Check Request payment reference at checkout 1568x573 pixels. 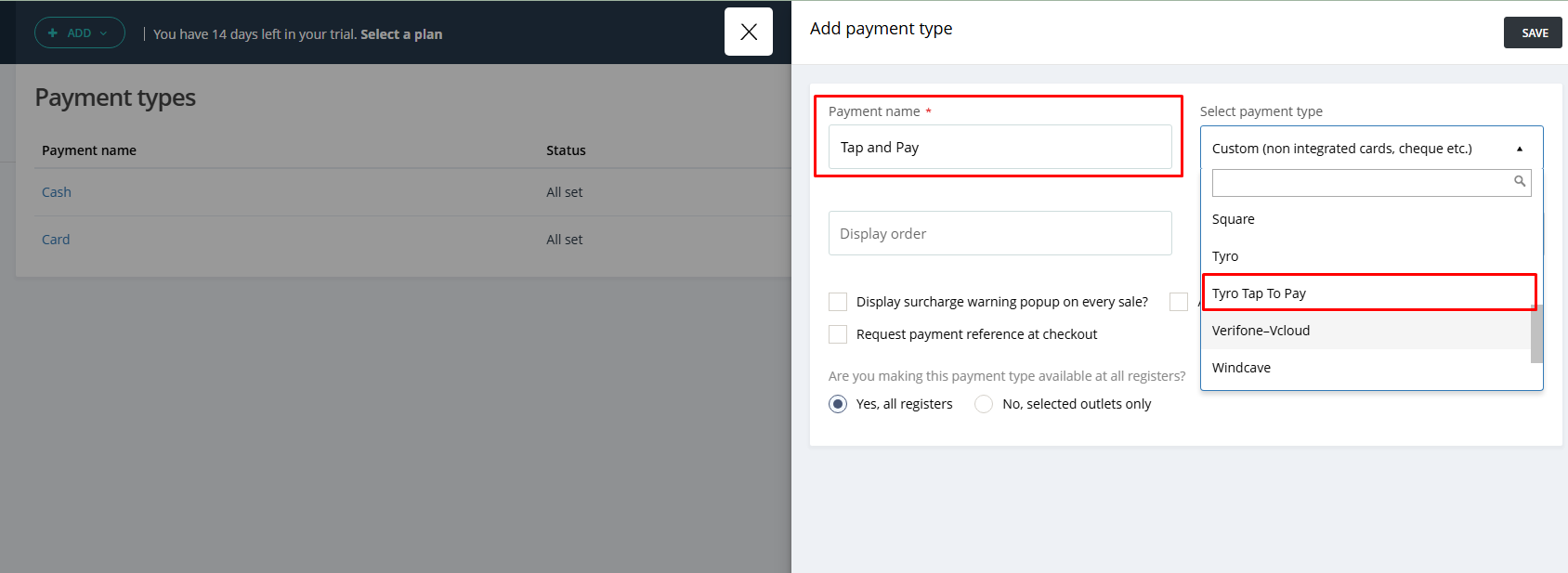click(838, 334)
